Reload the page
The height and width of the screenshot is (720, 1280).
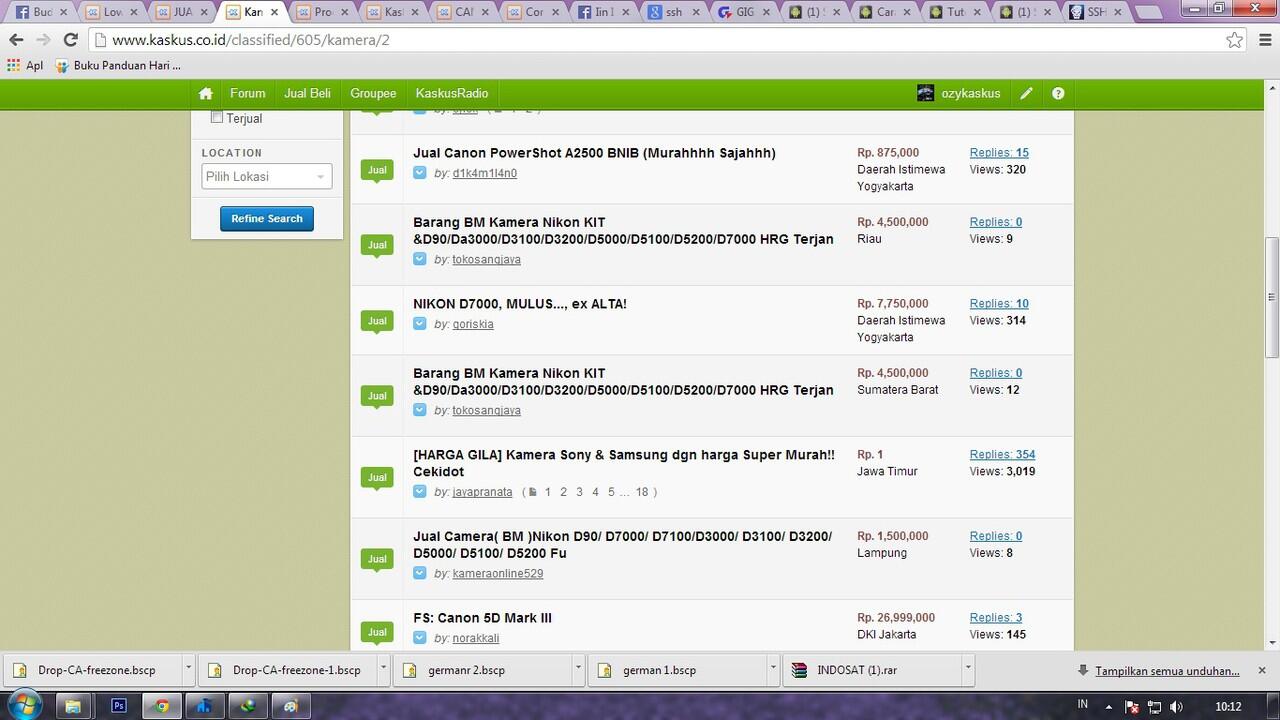[x=70, y=40]
